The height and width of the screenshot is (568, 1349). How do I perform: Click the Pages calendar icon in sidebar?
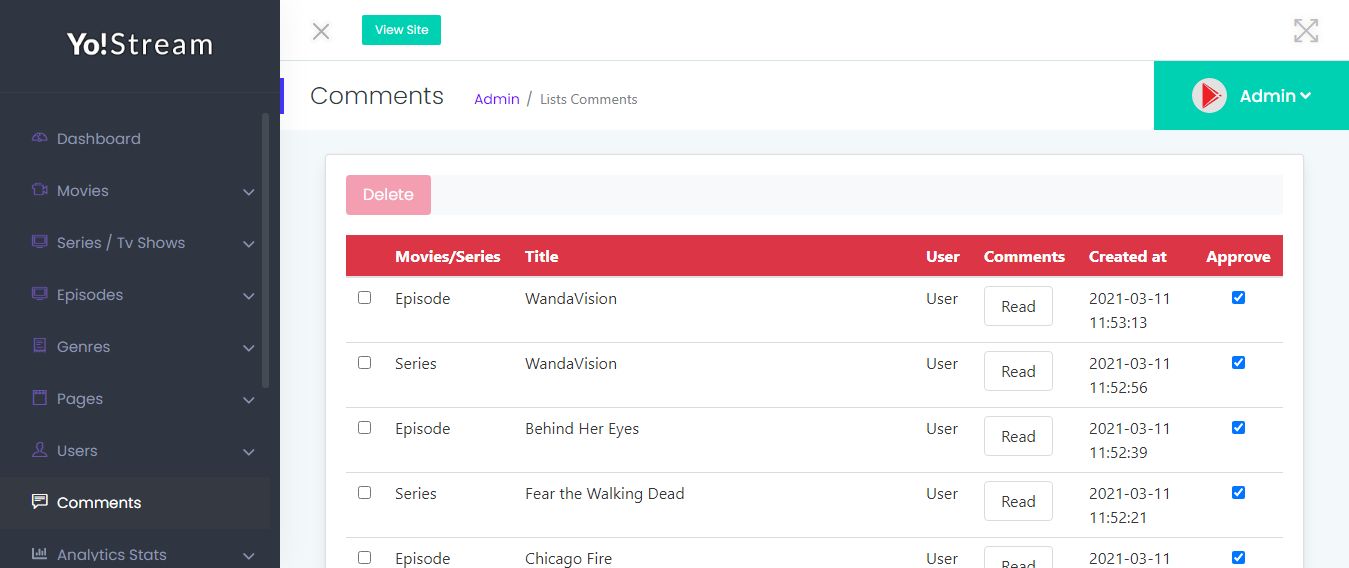coord(40,398)
